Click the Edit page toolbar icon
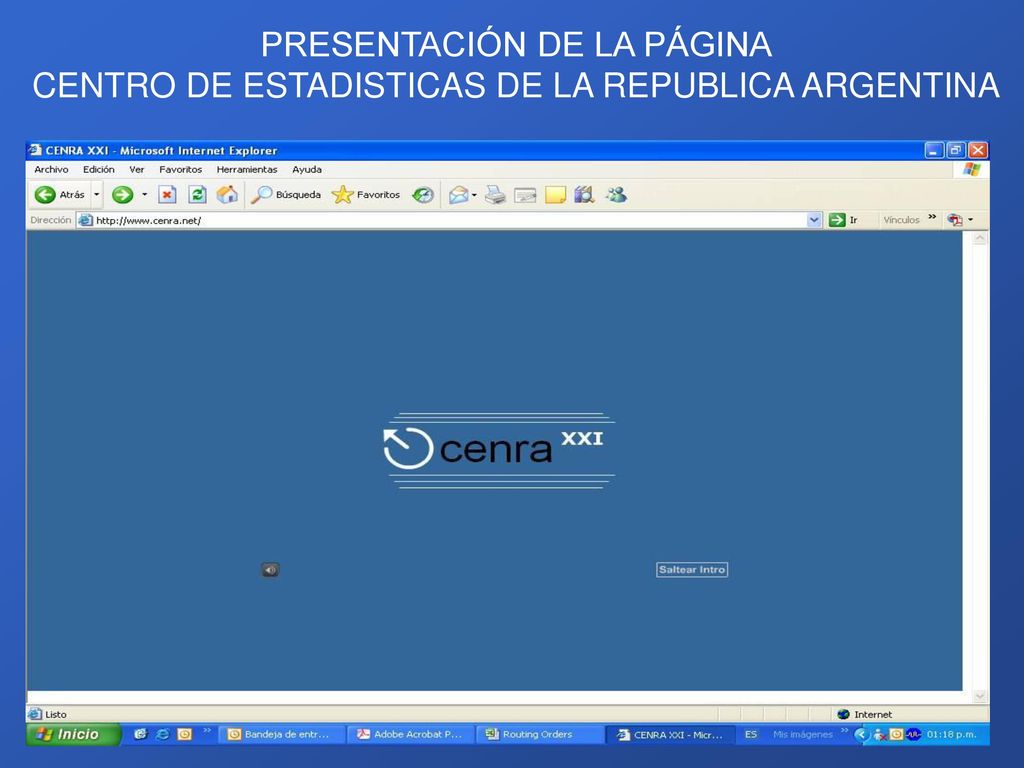The image size is (1024, 768). pyautogui.click(x=525, y=195)
